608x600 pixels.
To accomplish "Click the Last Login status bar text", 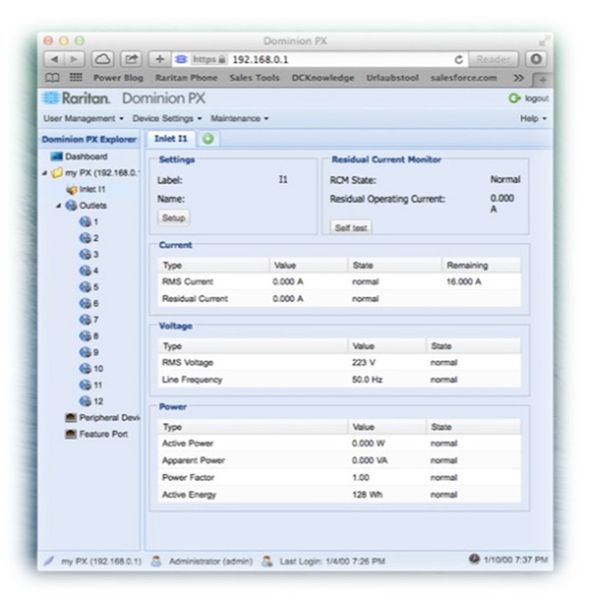I will pyautogui.click(x=332, y=561).
